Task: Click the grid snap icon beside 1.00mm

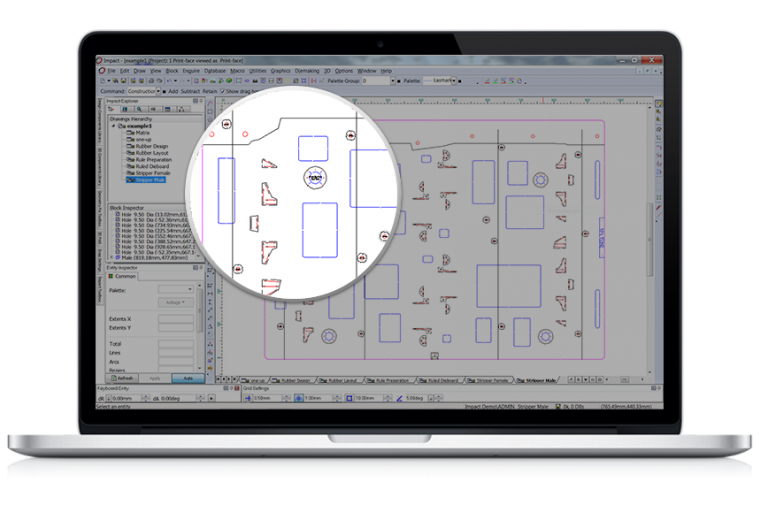Action: (x=299, y=398)
